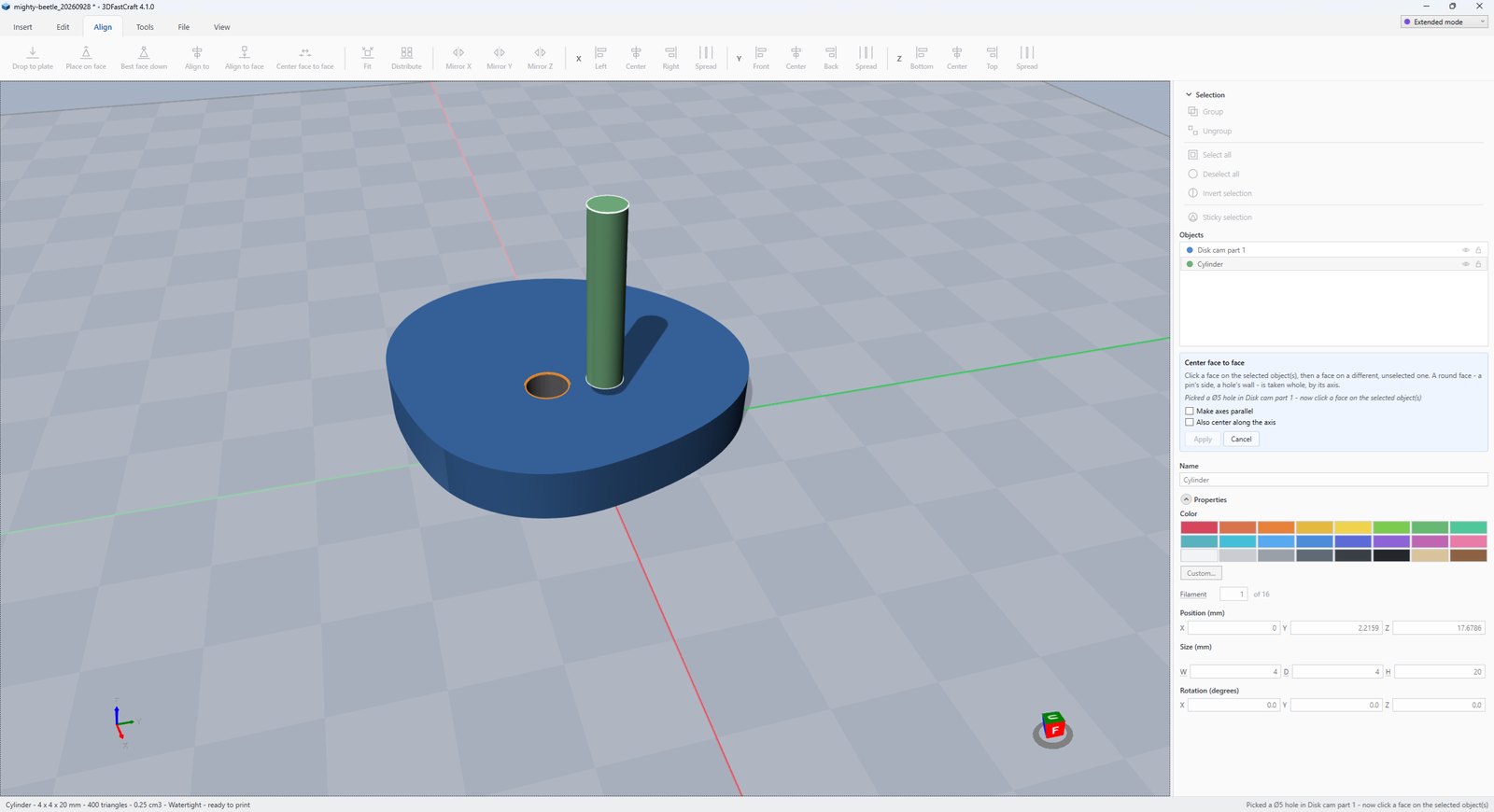Toggle visibility of Cylinder object
Screen dimensions: 1494x812
tap(1465, 264)
